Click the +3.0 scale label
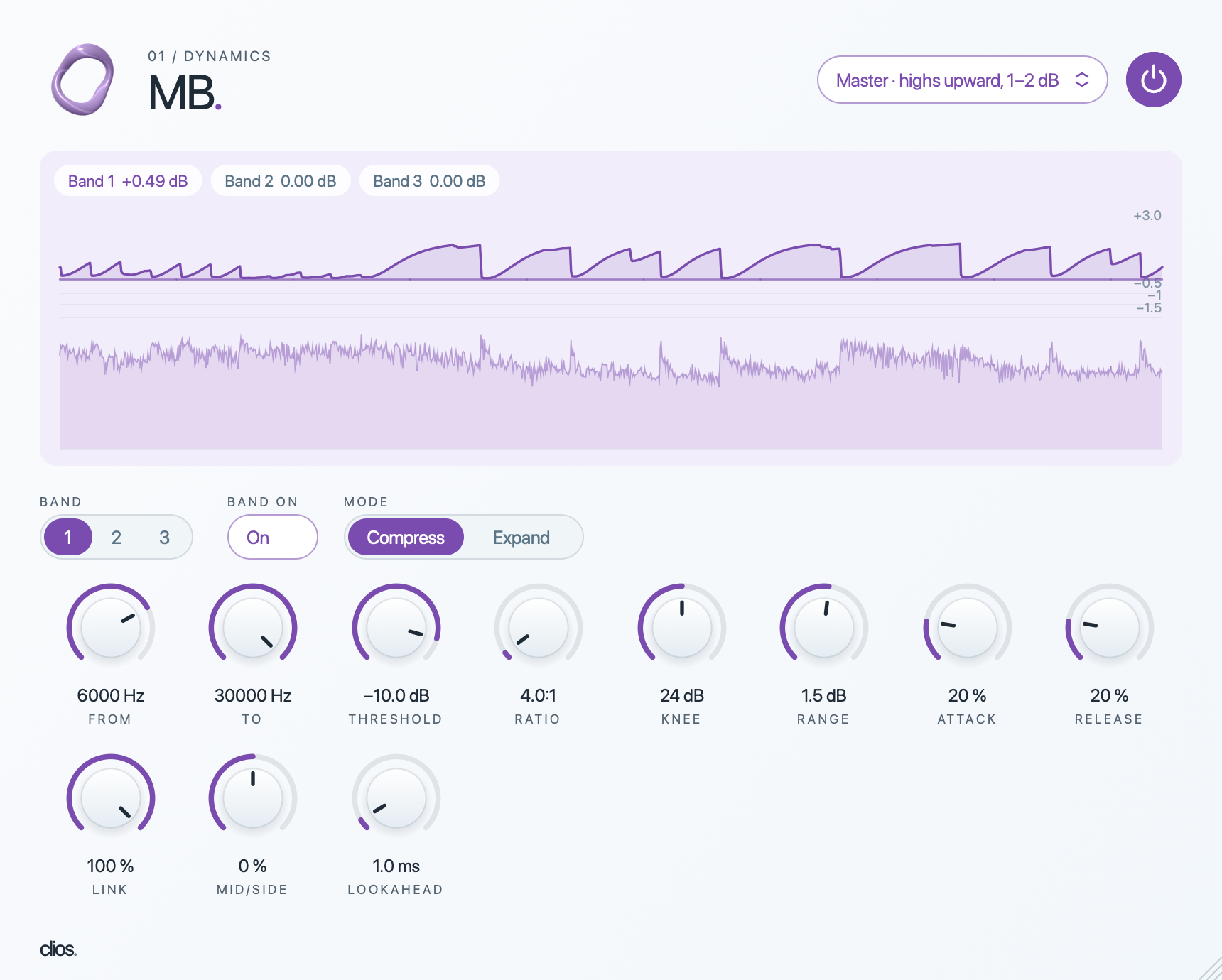This screenshot has height=980, width=1222. (1147, 215)
